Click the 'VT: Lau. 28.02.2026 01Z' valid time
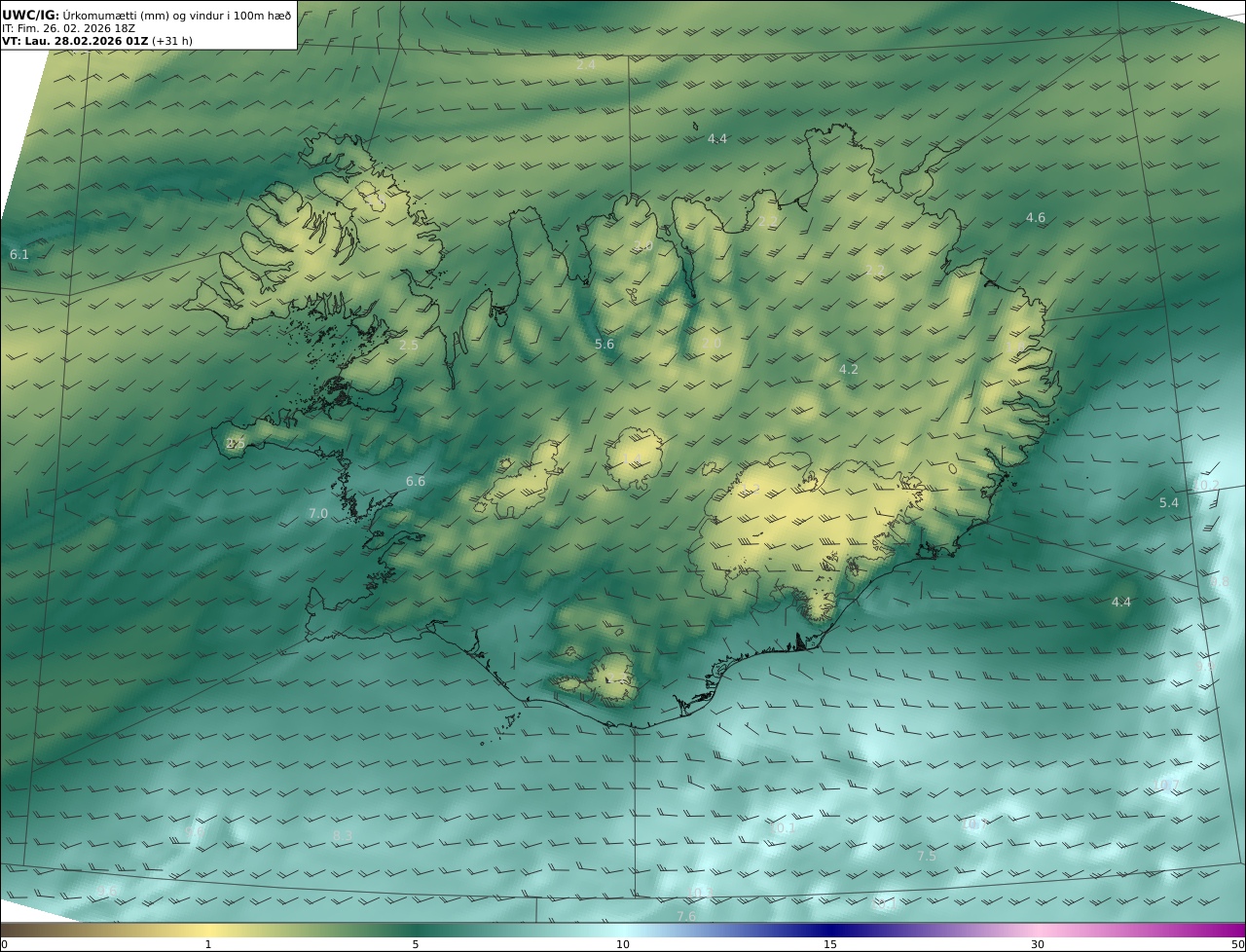The image size is (1246, 952). (x=75, y=41)
